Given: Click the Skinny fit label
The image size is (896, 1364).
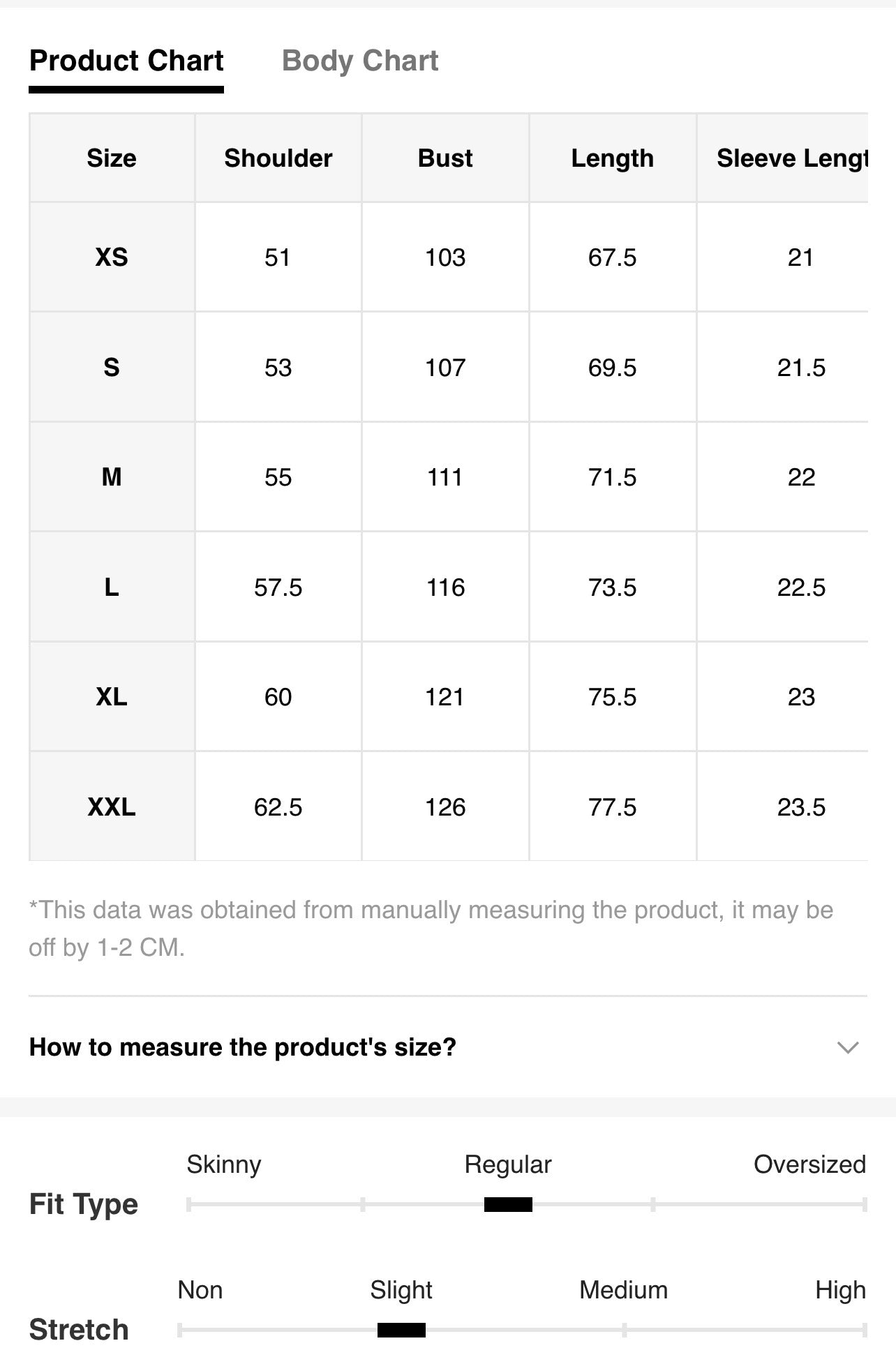Looking at the screenshot, I should (223, 1164).
